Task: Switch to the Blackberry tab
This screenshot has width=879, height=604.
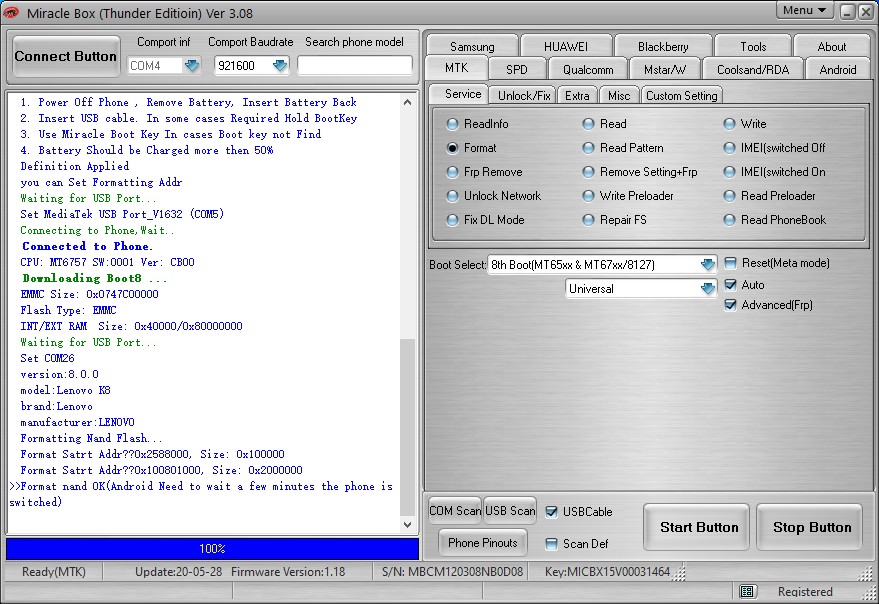Action: pos(663,46)
